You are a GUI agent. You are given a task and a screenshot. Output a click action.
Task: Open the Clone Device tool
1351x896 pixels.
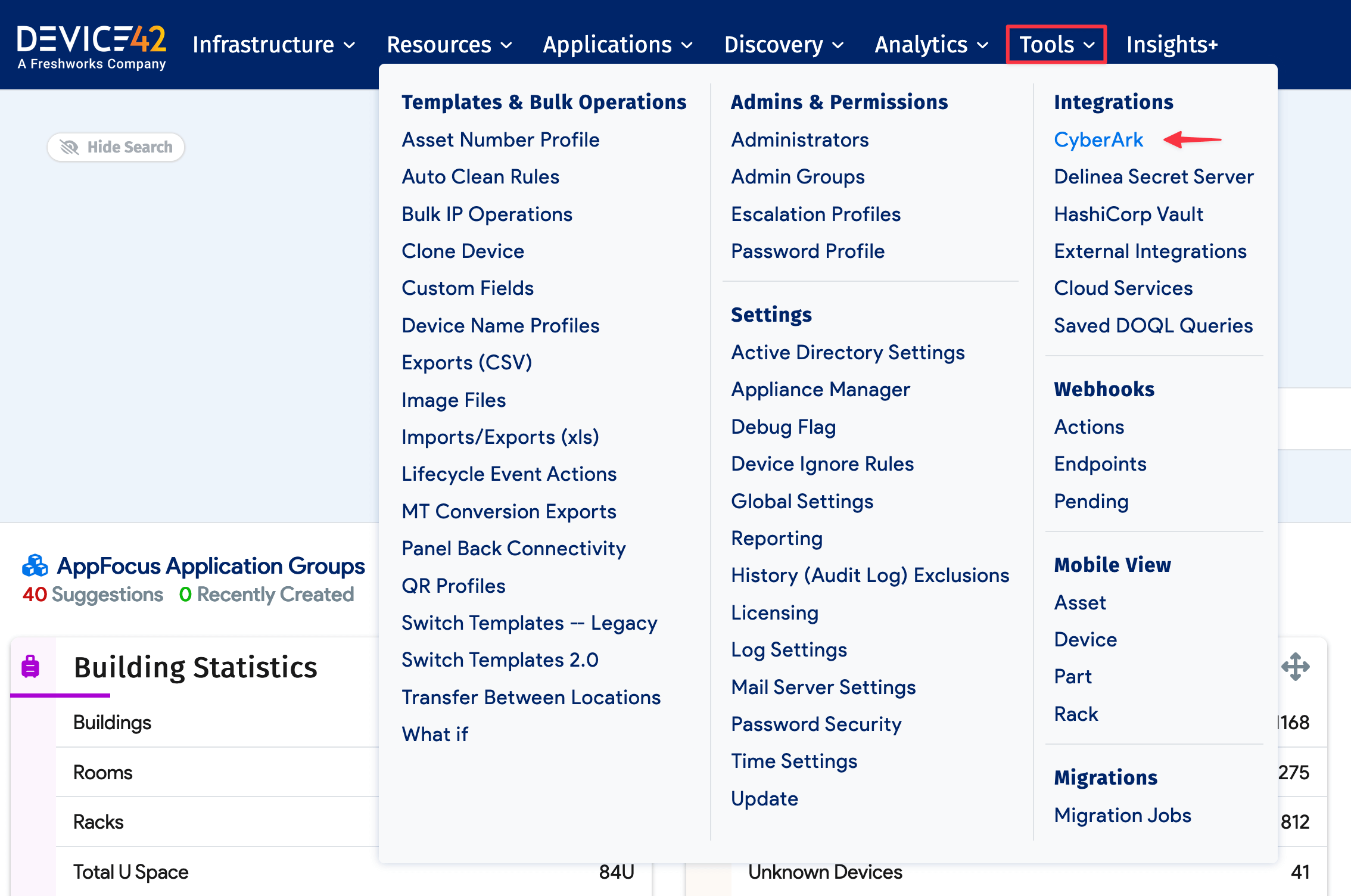click(x=463, y=251)
